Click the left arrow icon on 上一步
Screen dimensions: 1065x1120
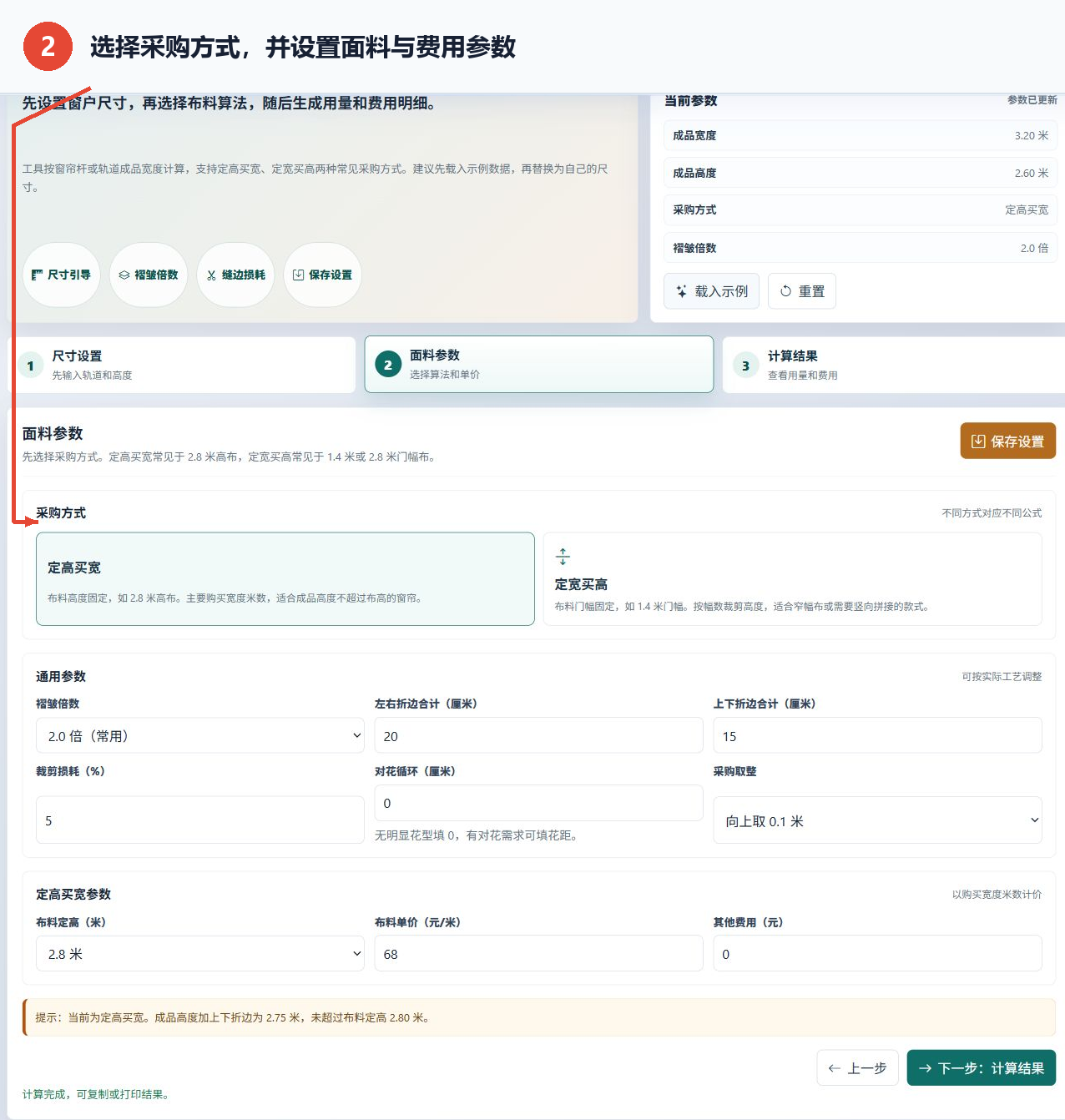coord(834,1068)
